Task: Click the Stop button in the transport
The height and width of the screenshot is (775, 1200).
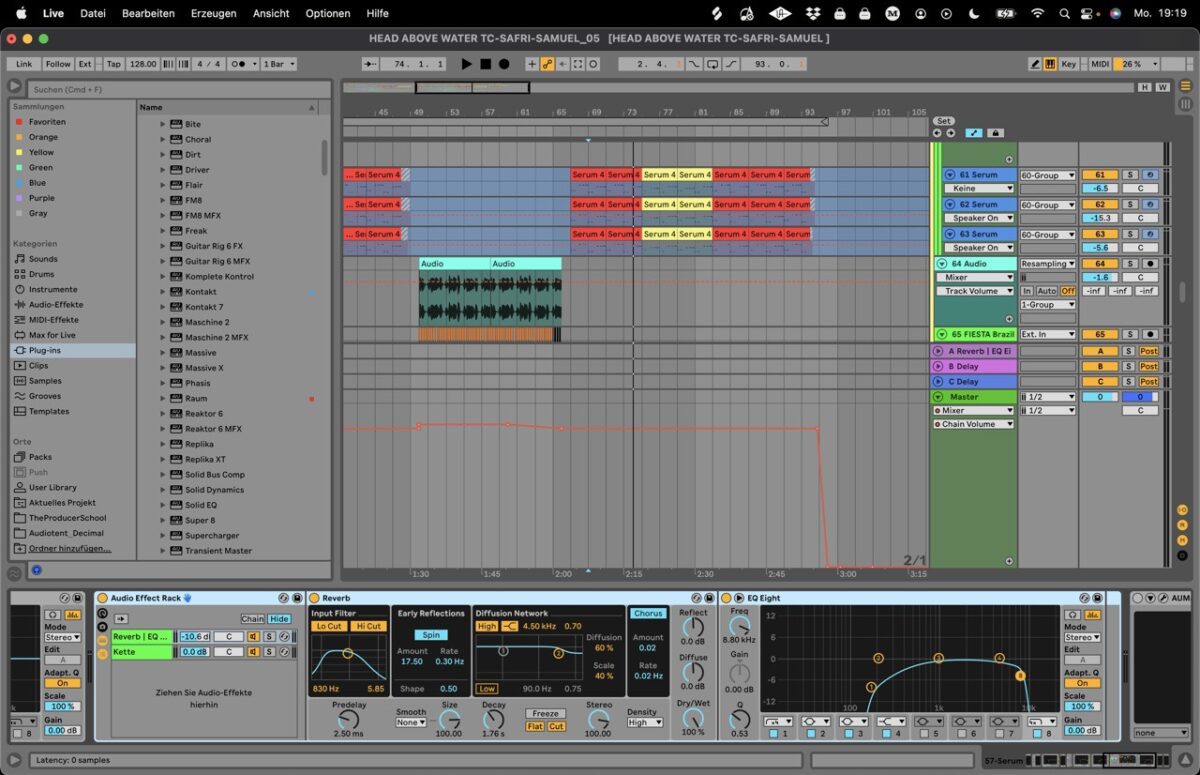Action: pyautogui.click(x=485, y=64)
